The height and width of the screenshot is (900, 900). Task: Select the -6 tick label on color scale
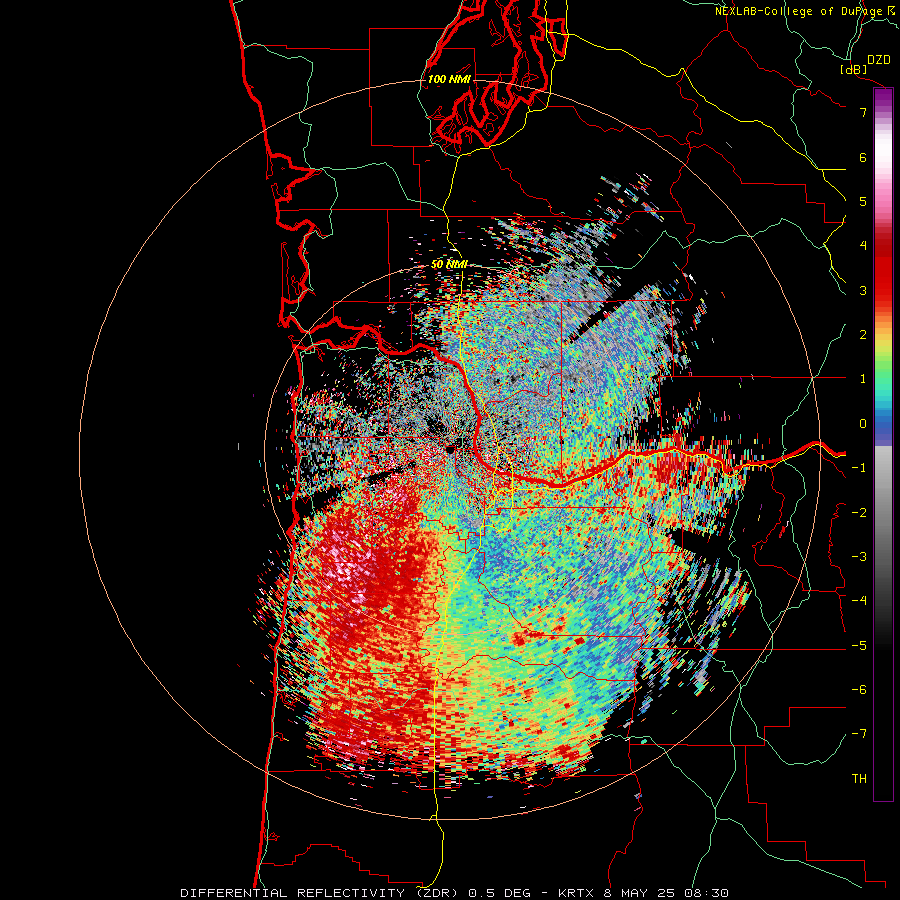(x=859, y=689)
